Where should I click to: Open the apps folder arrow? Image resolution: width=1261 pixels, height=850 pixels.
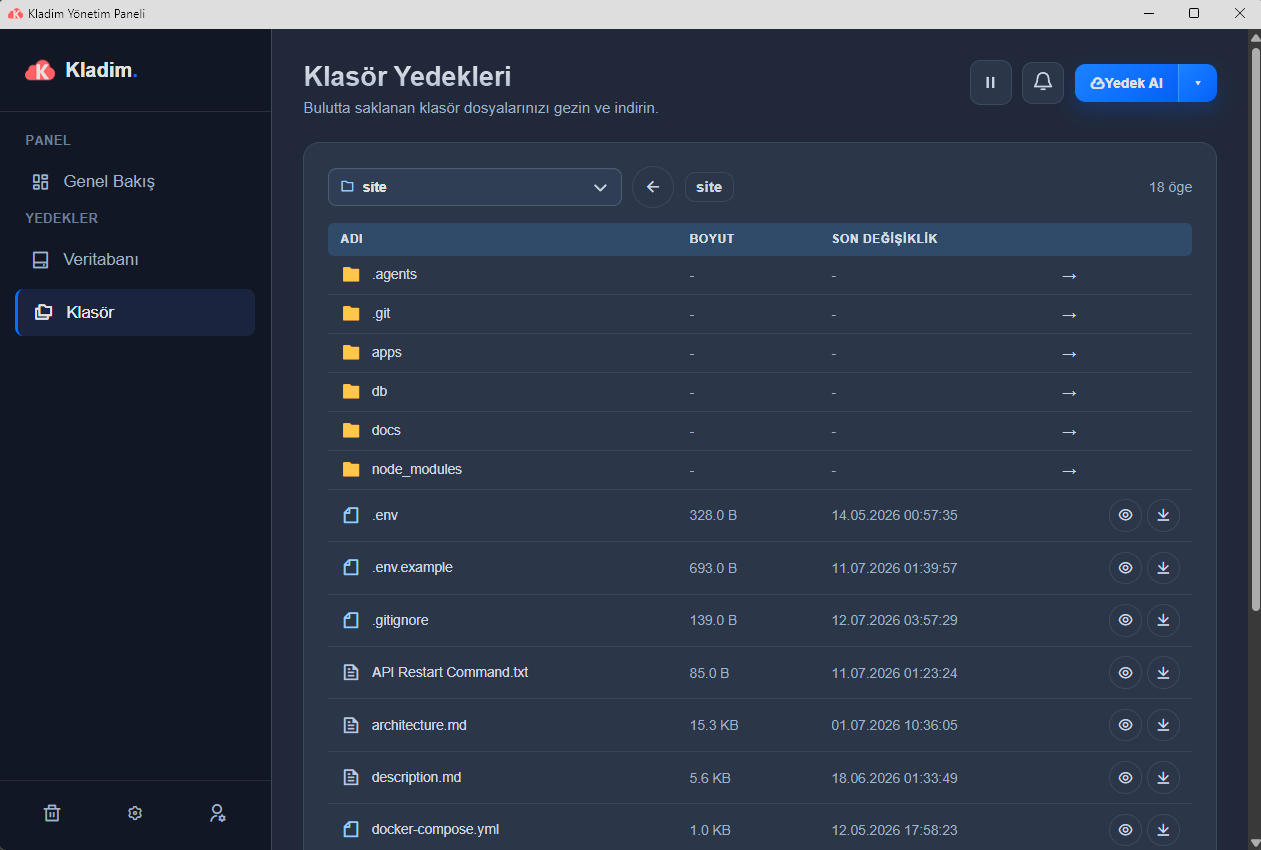[1069, 353]
